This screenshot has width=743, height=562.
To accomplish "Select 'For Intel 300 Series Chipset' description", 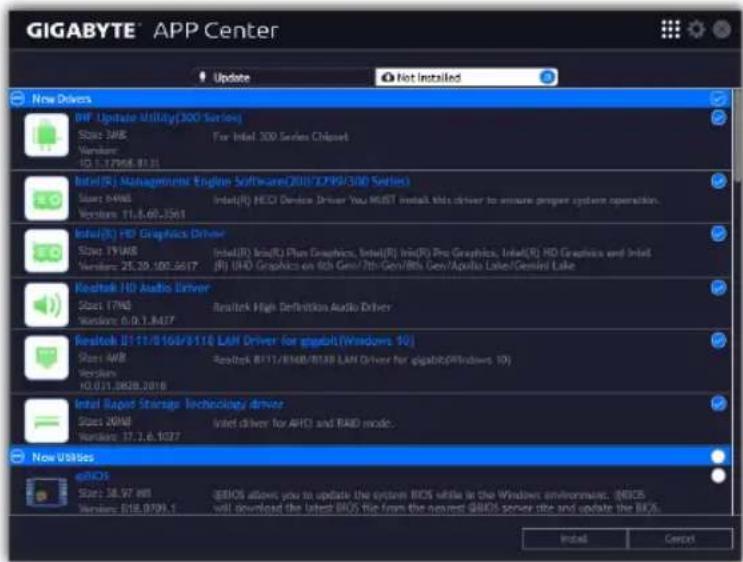I will coord(281,136).
